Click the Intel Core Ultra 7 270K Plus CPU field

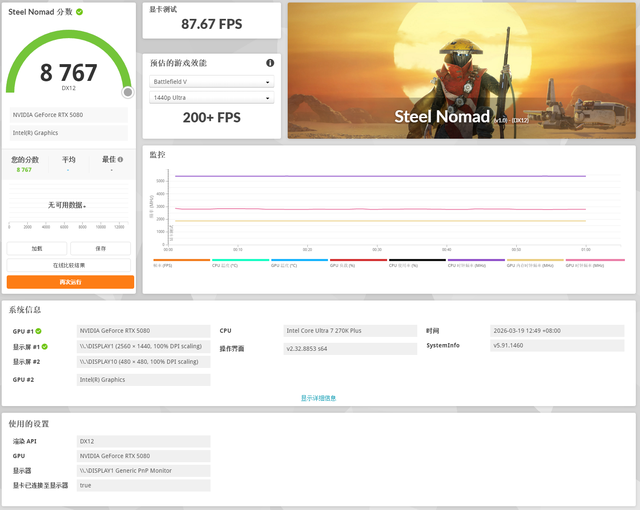tap(350, 331)
